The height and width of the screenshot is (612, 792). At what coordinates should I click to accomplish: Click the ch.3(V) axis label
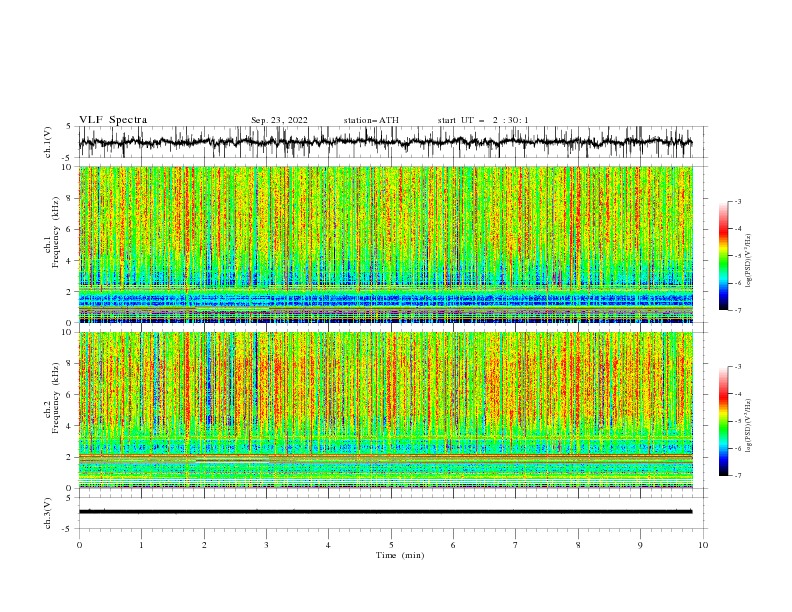pos(48,513)
